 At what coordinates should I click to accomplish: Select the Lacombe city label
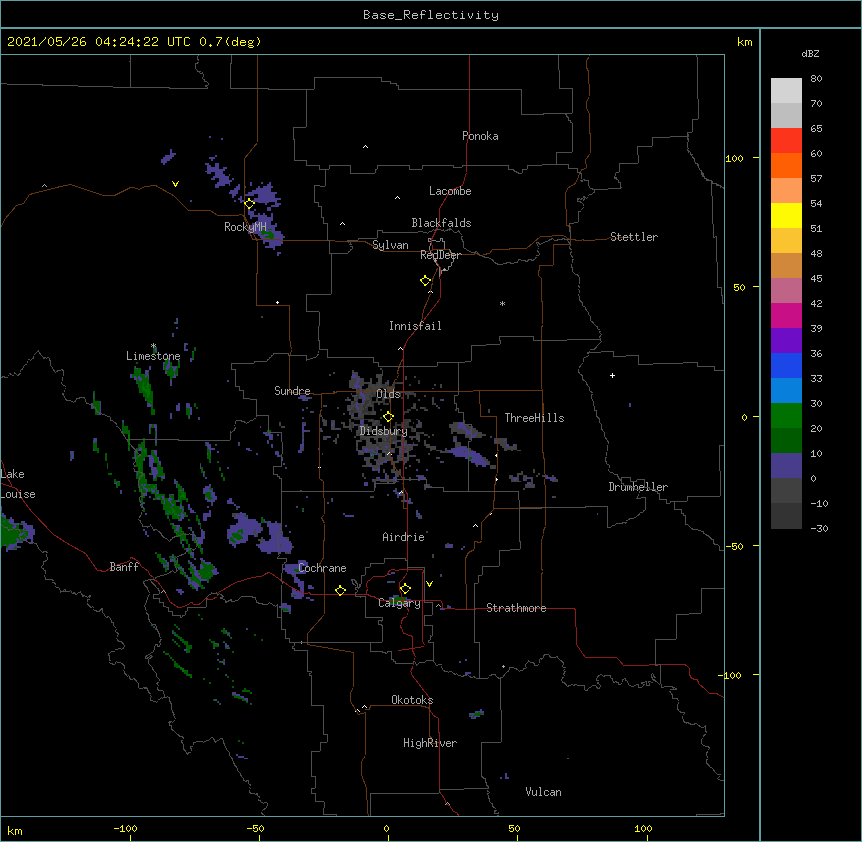pos(450,191)
